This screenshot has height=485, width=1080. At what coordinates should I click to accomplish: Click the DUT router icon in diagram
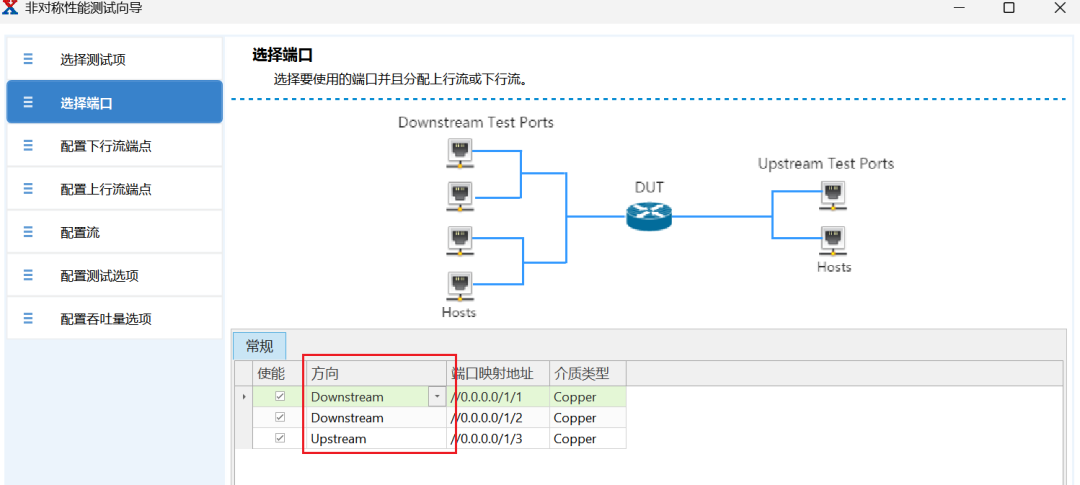point(649,215)
